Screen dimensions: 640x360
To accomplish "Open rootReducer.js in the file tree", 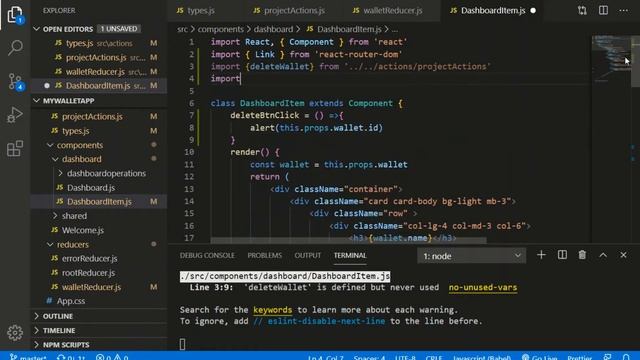I will pyautogui.click(x=99, y=273).
